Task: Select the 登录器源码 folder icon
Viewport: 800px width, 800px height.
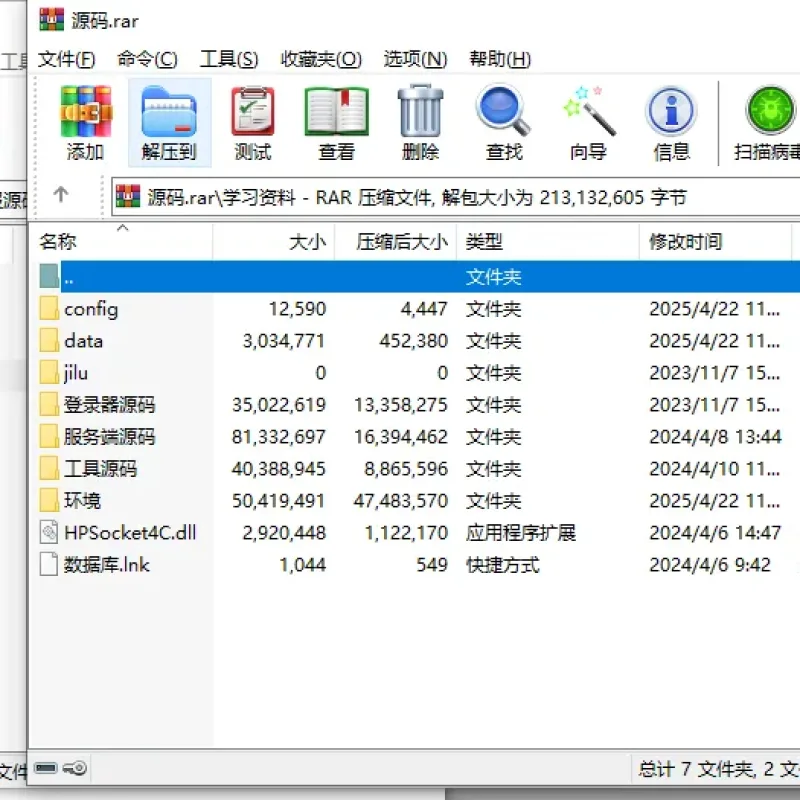Action: (49, 404)
